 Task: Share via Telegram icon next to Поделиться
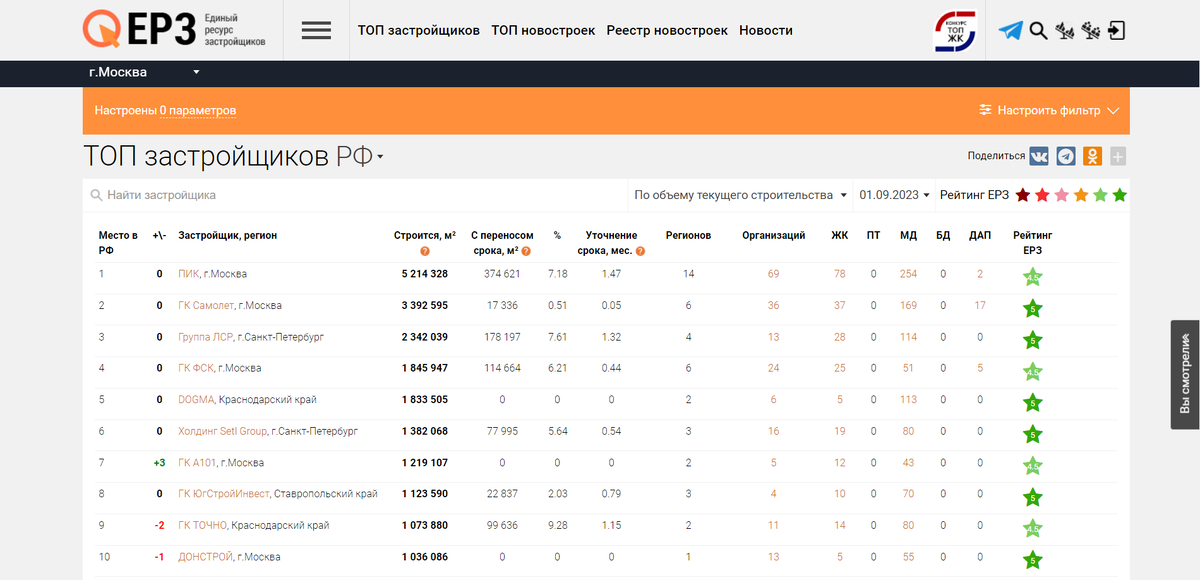[1066, 156]
